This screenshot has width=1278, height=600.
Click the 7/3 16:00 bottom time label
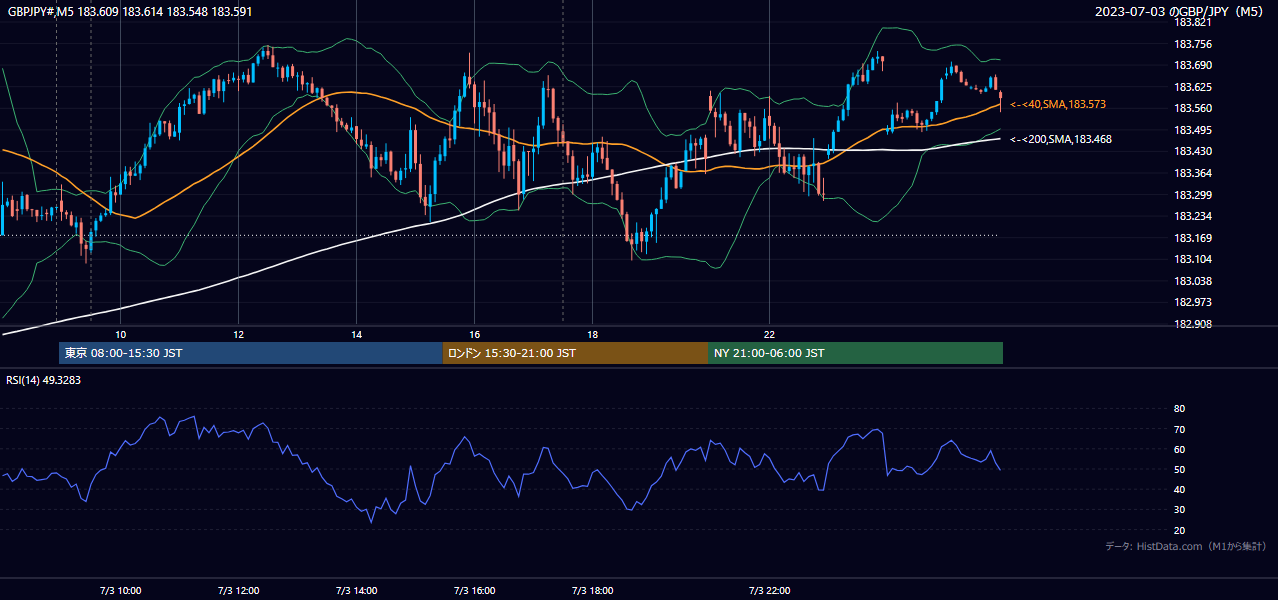(474, 590)
